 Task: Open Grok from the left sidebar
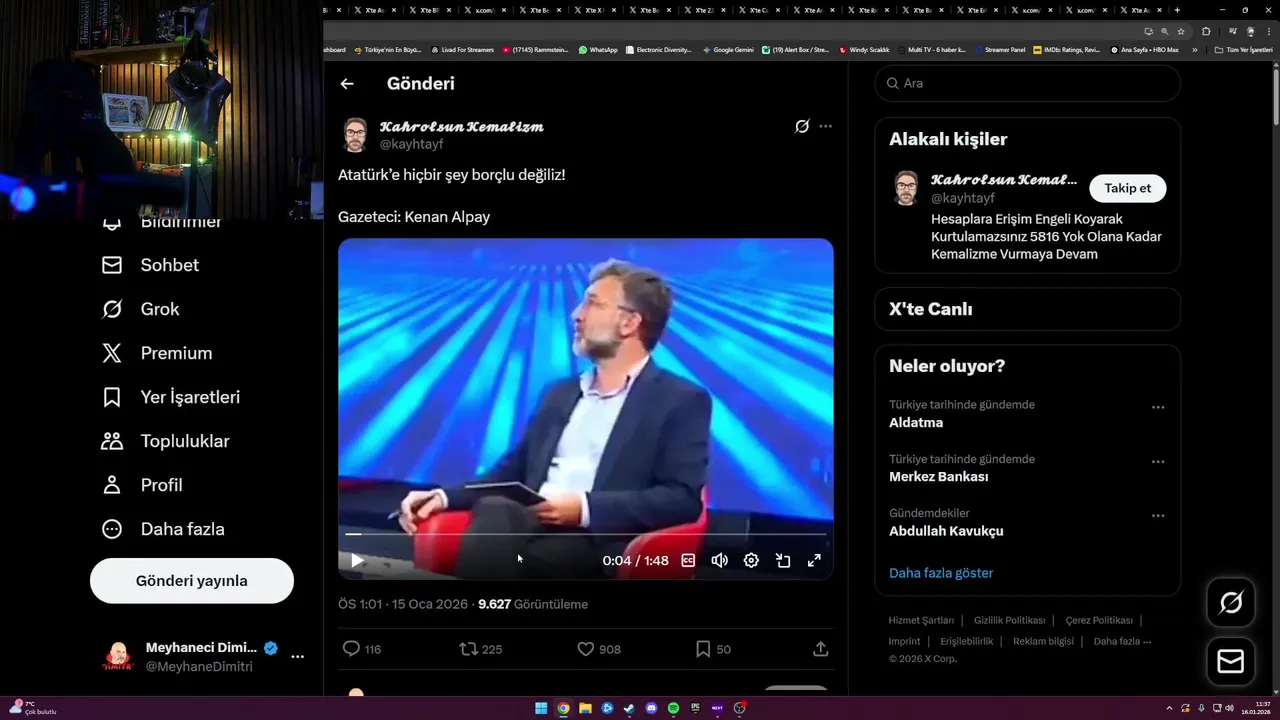coord(141,309)
